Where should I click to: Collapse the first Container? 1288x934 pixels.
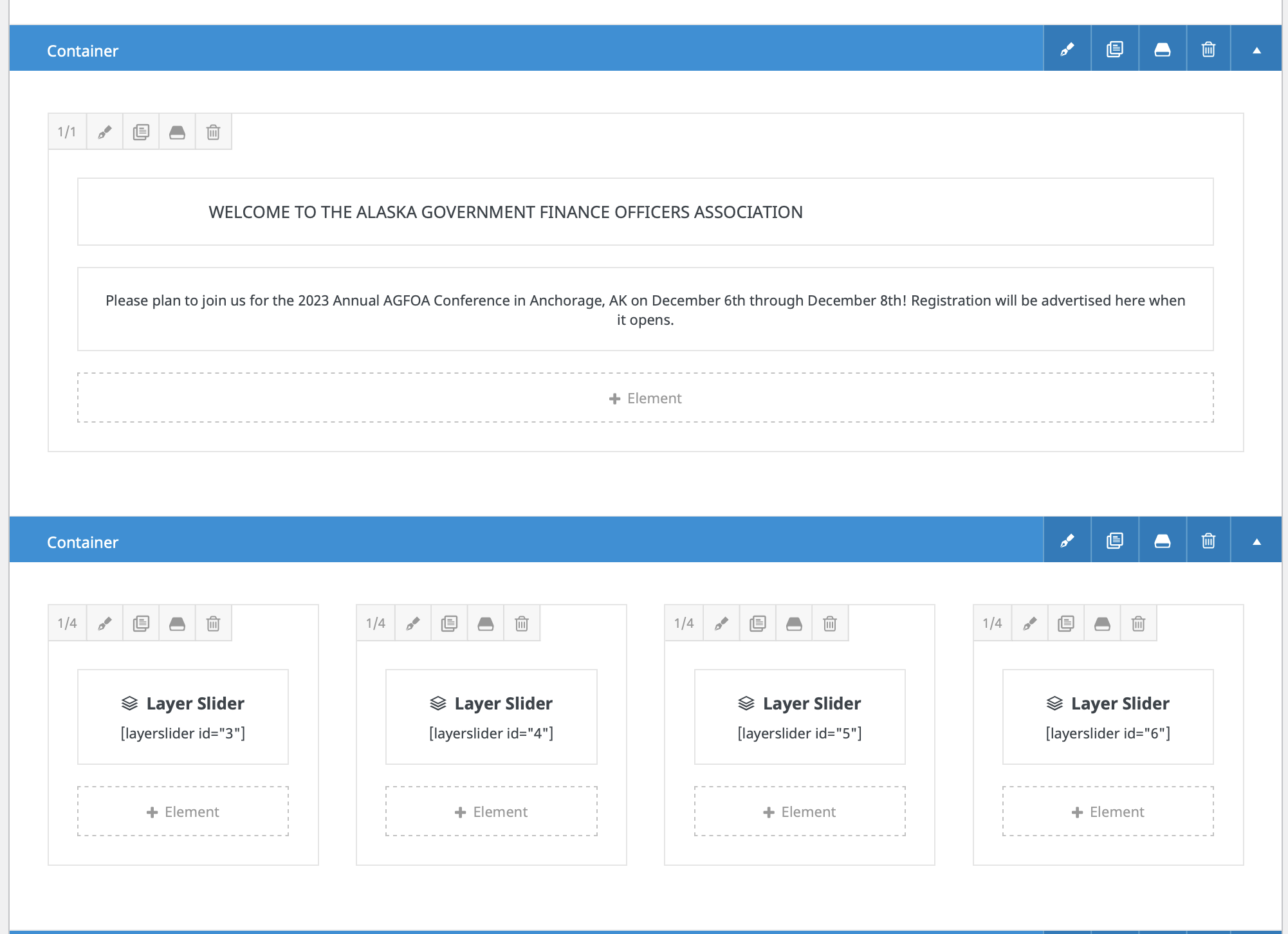point(1256,49)
